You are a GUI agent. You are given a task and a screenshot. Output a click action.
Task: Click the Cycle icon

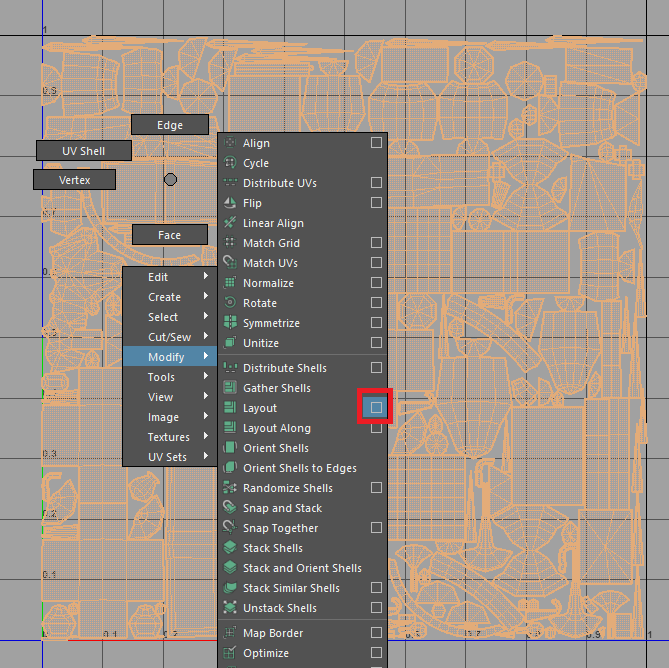[230, 163]
